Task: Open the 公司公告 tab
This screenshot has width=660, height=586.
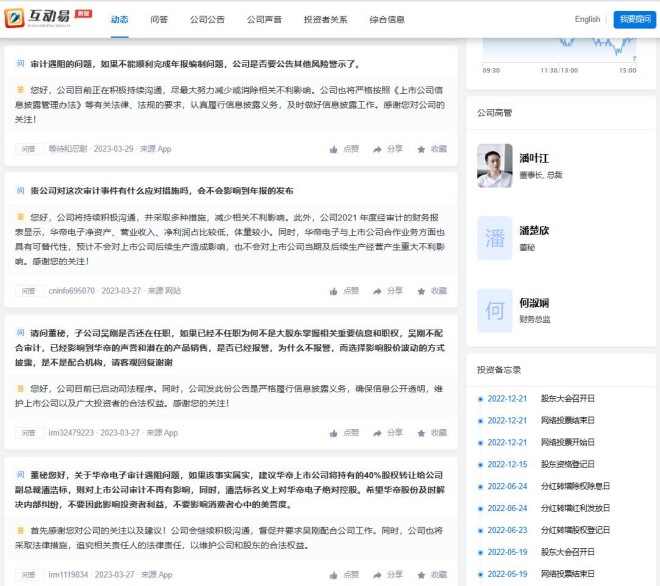Action: point(207,19)
